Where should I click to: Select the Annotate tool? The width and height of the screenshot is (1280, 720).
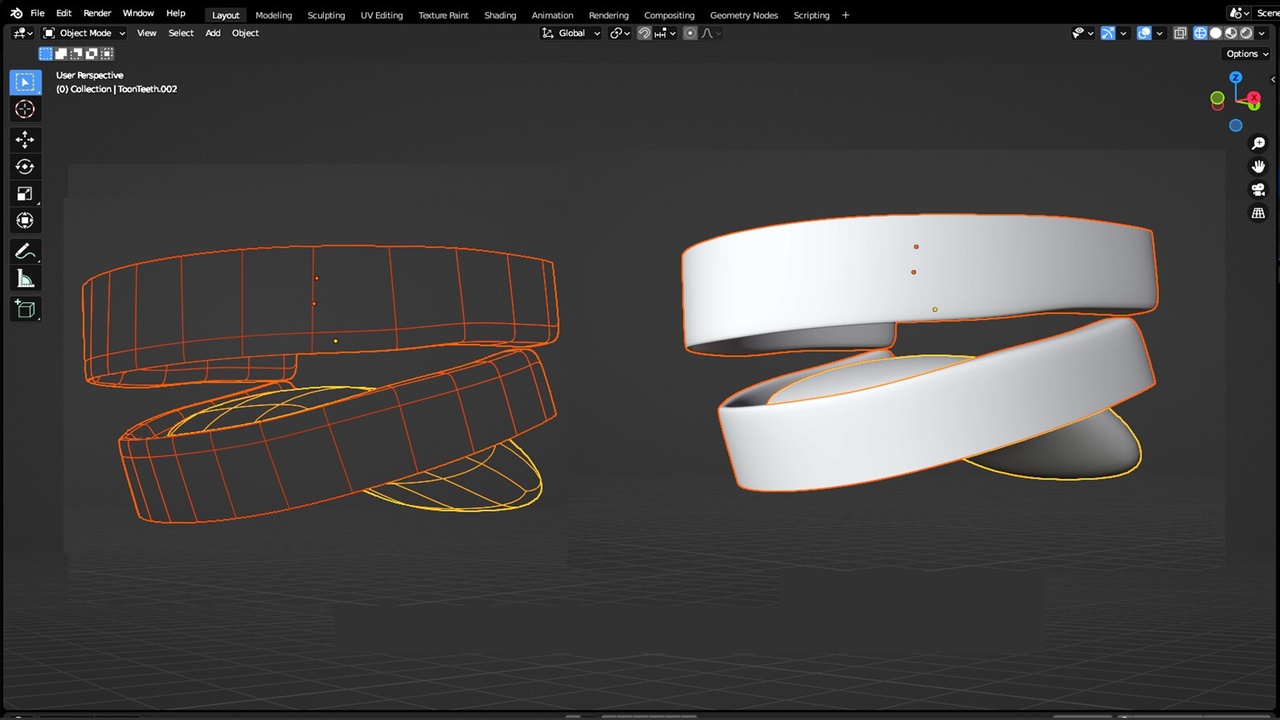coord(25,252)
